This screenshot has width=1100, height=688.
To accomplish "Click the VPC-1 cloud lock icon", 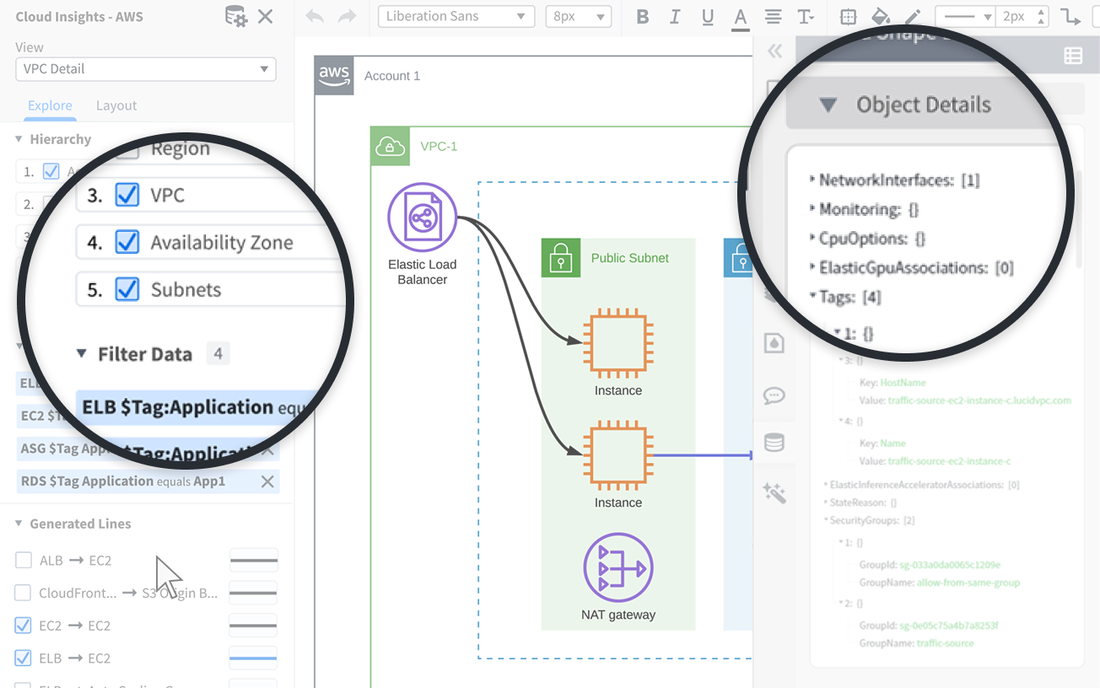I will pos(390,146).
